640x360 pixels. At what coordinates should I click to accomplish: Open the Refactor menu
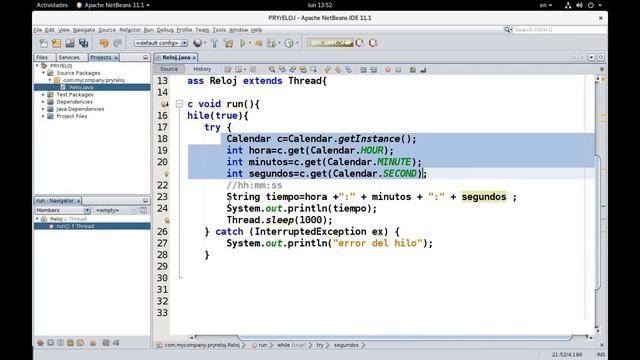click(x=130, y=30)
